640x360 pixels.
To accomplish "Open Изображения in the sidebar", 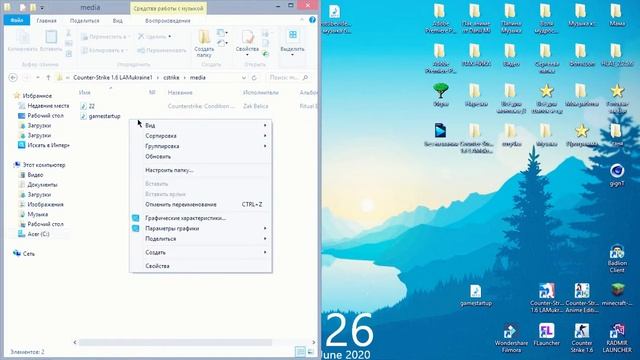I will point(41,204).
